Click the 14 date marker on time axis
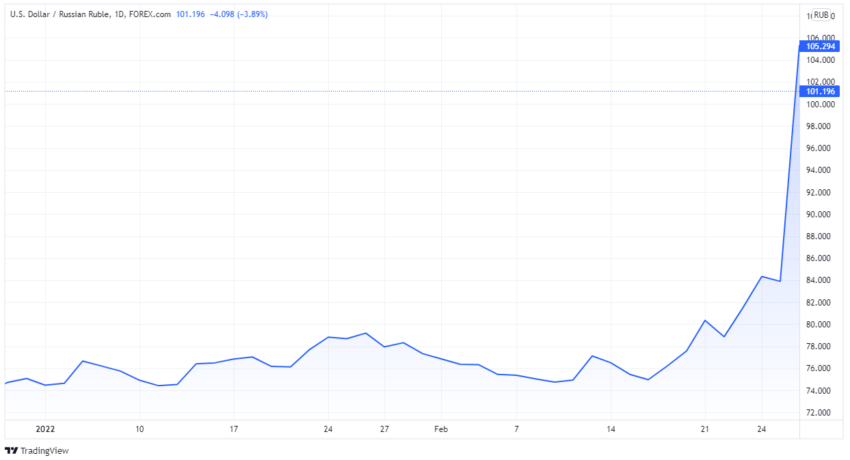This screenshot has height=460, width=850. pyautogui.click(x=611, y=429)
